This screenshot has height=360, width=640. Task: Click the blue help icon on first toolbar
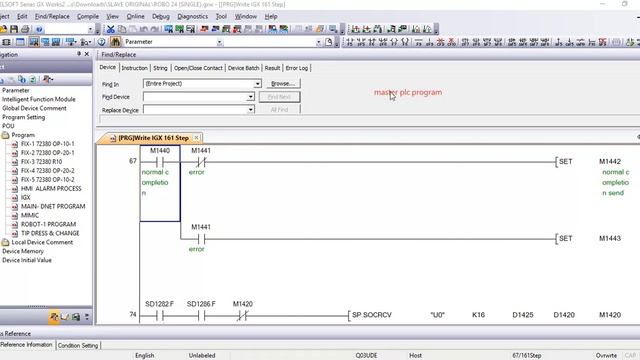(x=39, y=29)
